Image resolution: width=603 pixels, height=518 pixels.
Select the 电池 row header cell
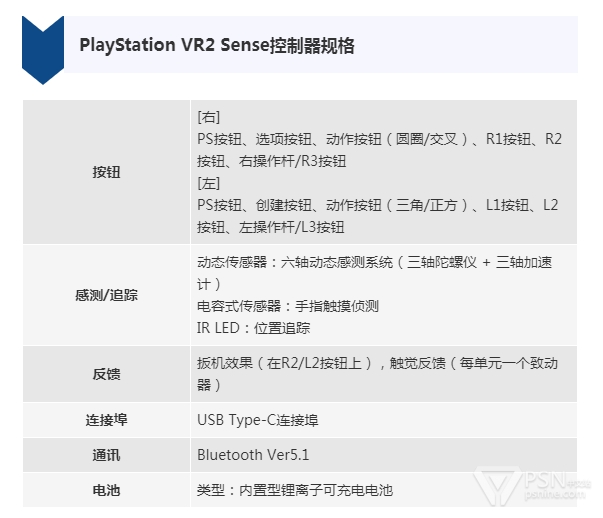point(106,490)
